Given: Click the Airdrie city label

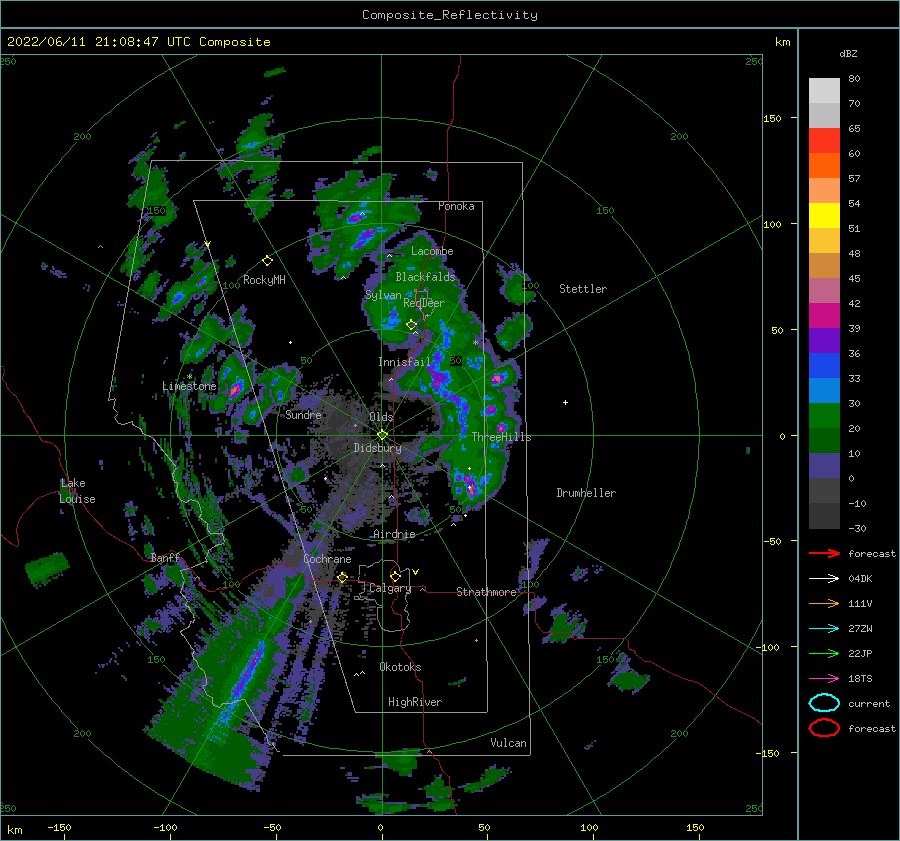Looking at the screenshot, I should [394, 534].
